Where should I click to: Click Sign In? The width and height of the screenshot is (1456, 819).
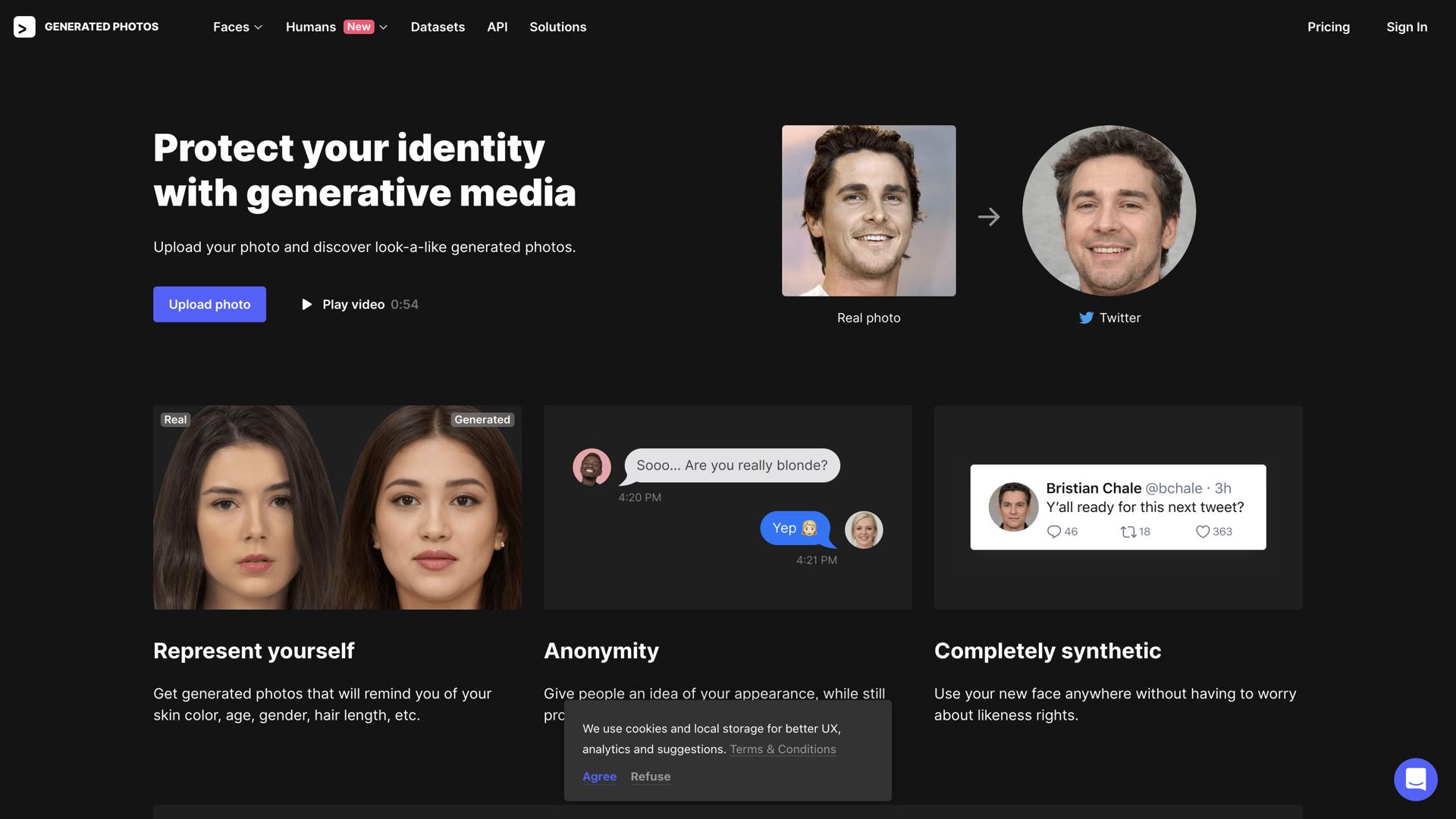click(1407, 27)
